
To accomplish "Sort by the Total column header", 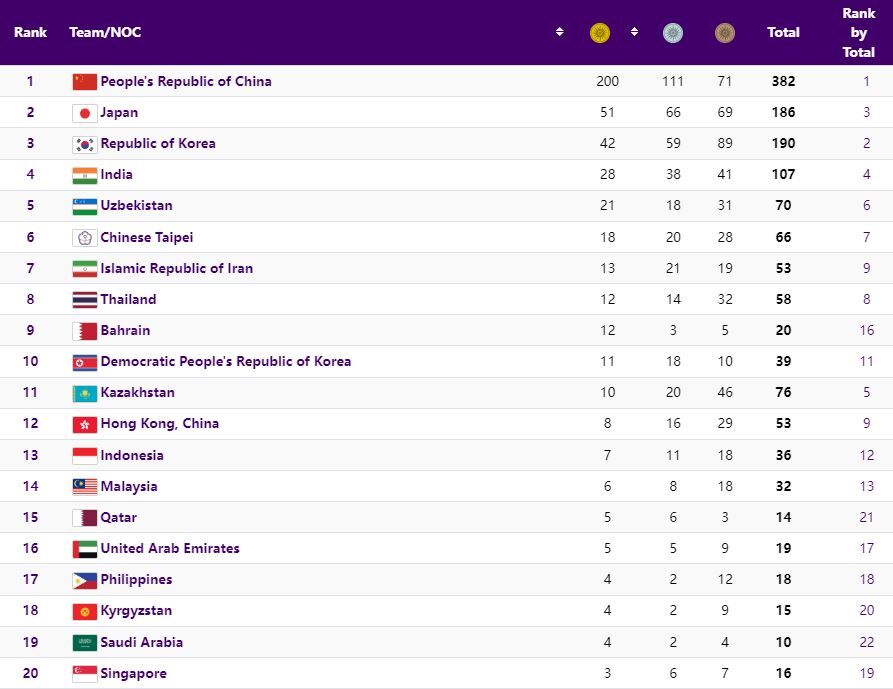I will point(783,32).
